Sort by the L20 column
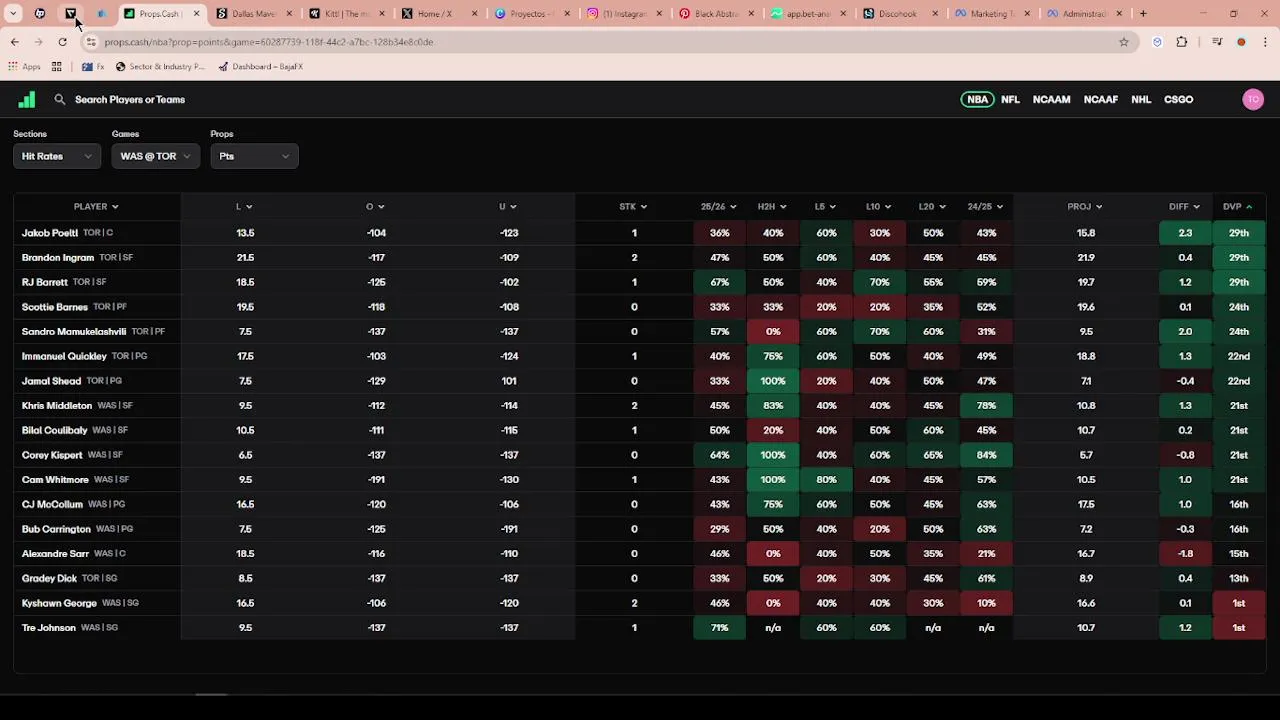Screen dimensions: 1280x720 point(931,207)
